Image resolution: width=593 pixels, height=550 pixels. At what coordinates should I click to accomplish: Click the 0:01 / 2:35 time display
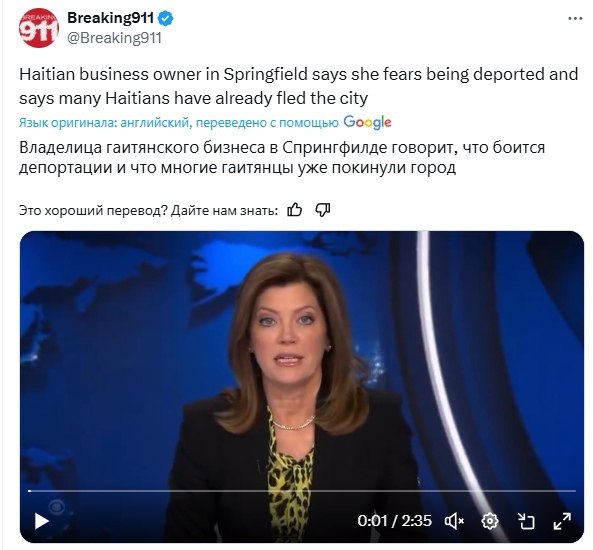[x=394, y=521]
